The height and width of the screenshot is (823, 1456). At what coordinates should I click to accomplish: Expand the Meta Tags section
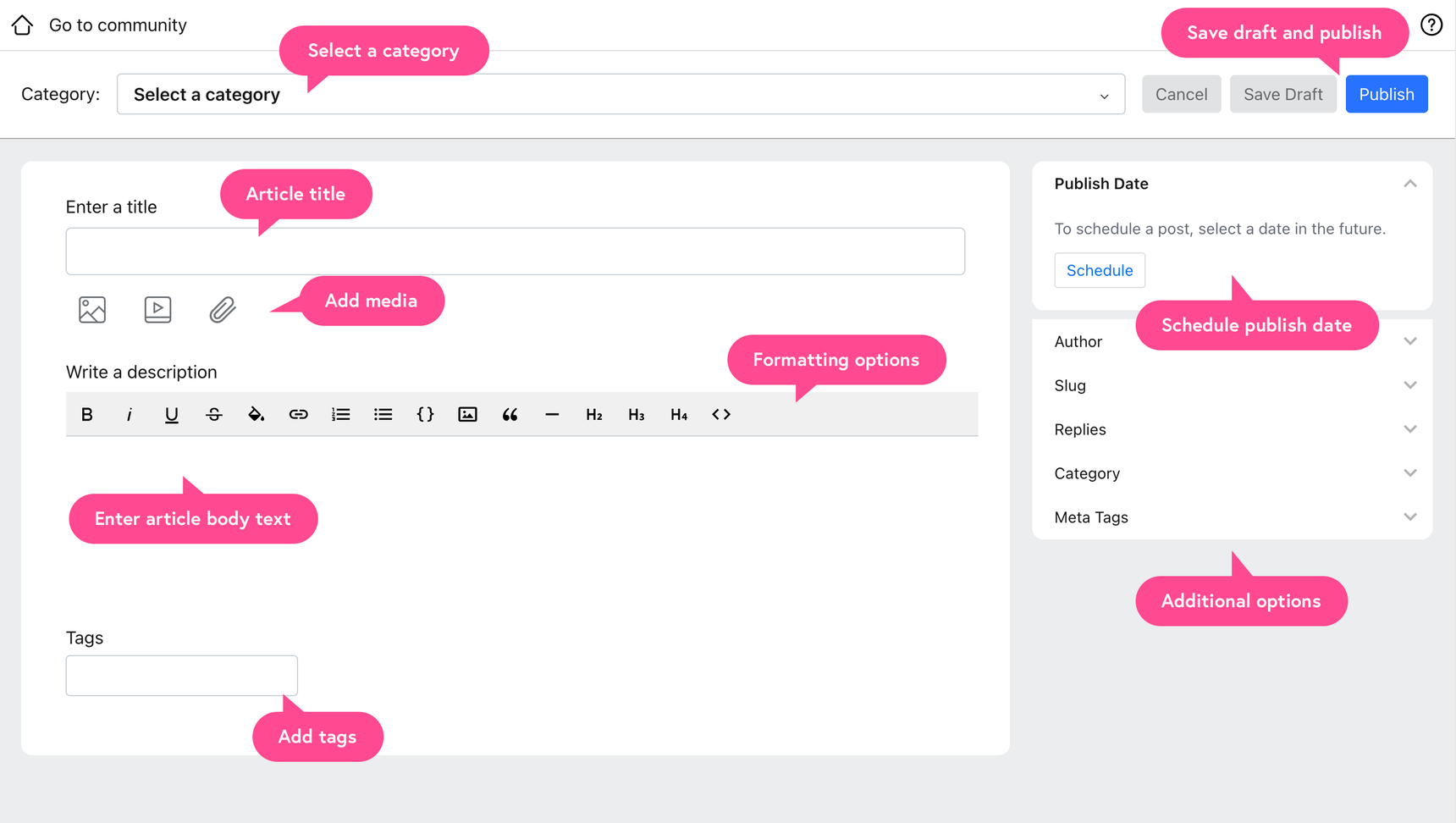1409,517
